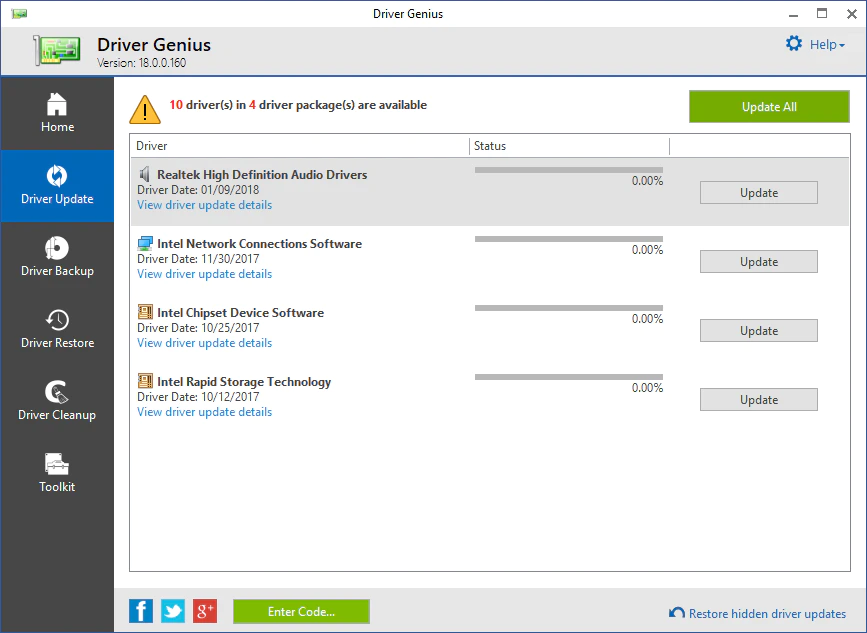The height and width of the screenshot is (633, 867).
Task: View driver update details for Intel Chipset
Action: coord(205,343)
